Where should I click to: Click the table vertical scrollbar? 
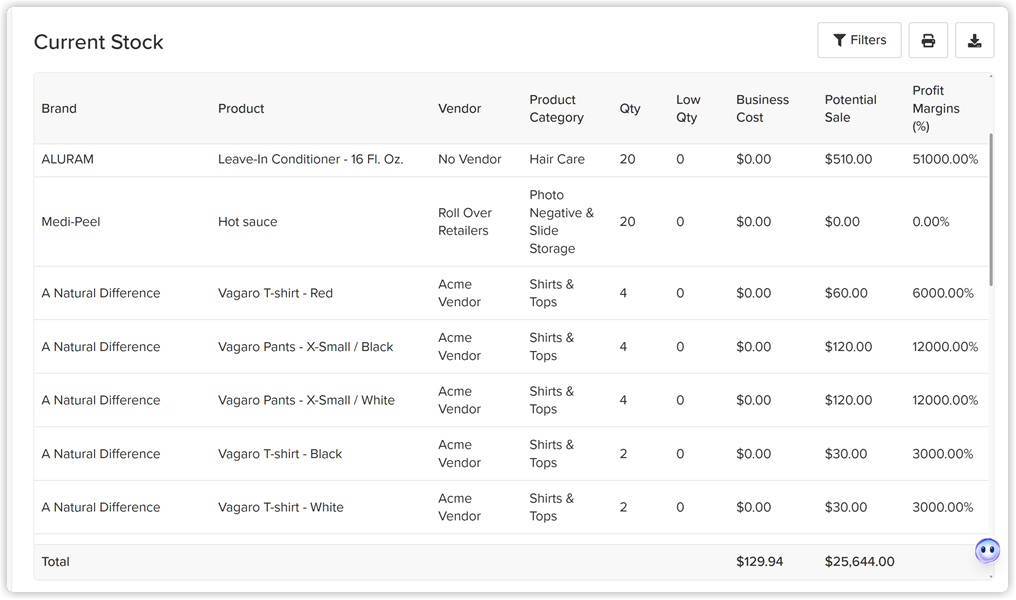[991, 209]
